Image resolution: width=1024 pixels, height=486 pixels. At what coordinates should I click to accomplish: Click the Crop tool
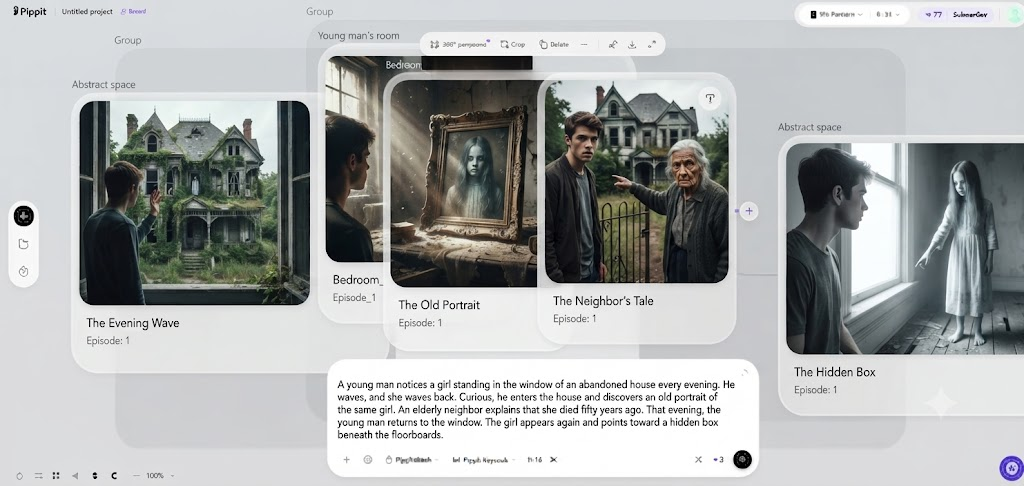tap(513, 44)
